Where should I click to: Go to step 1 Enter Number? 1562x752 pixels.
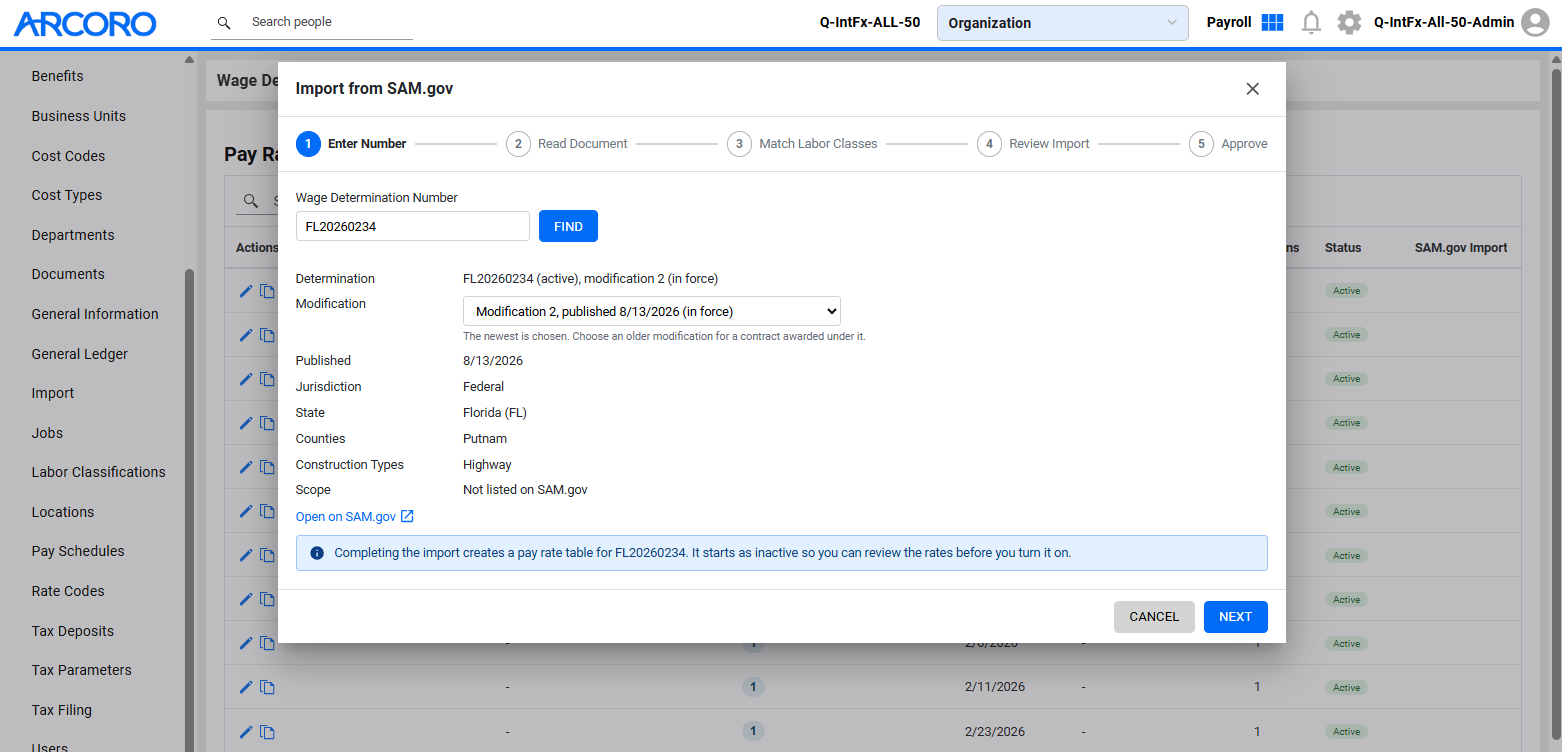click(351, 144)
